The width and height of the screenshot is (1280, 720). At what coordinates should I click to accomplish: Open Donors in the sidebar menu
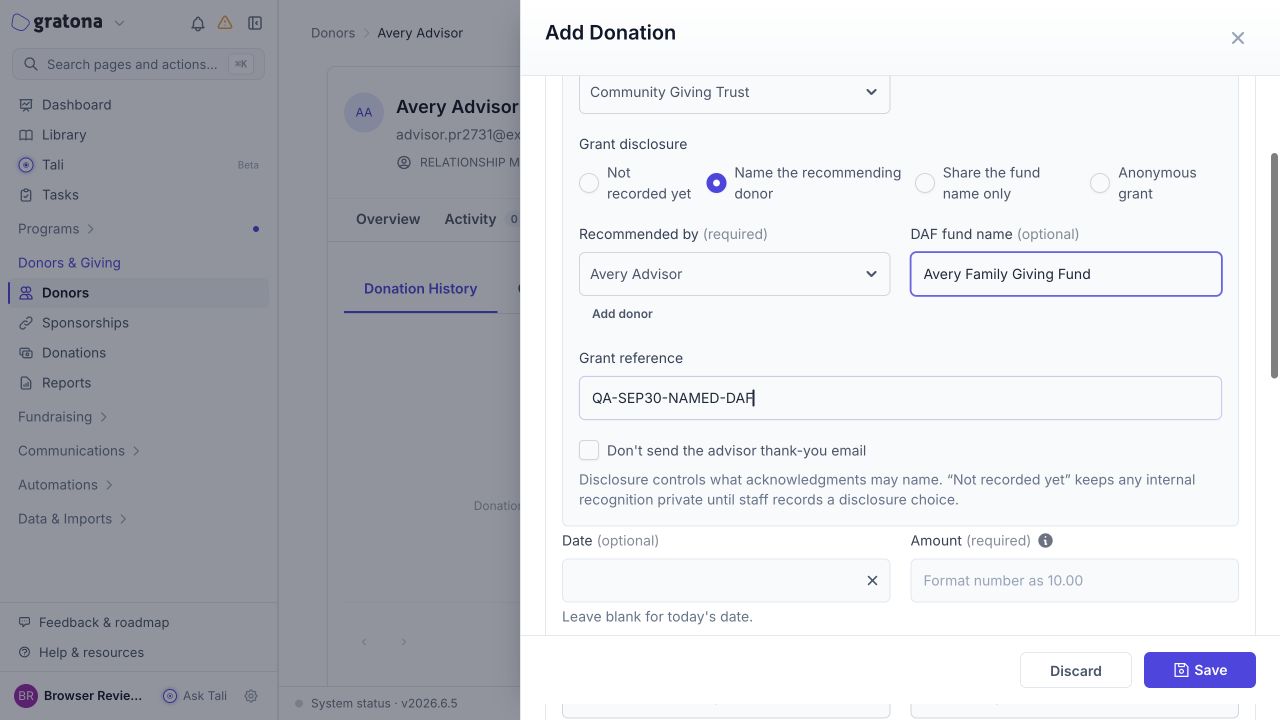pyautogui.click(x=139, y=293)
